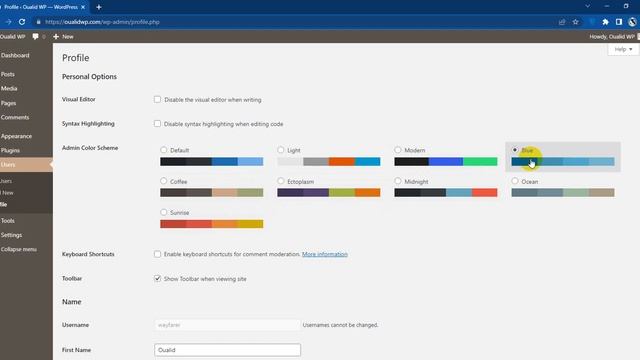Open the Posts menu
The image size is (640, 360).
click(x=8, y=74)
